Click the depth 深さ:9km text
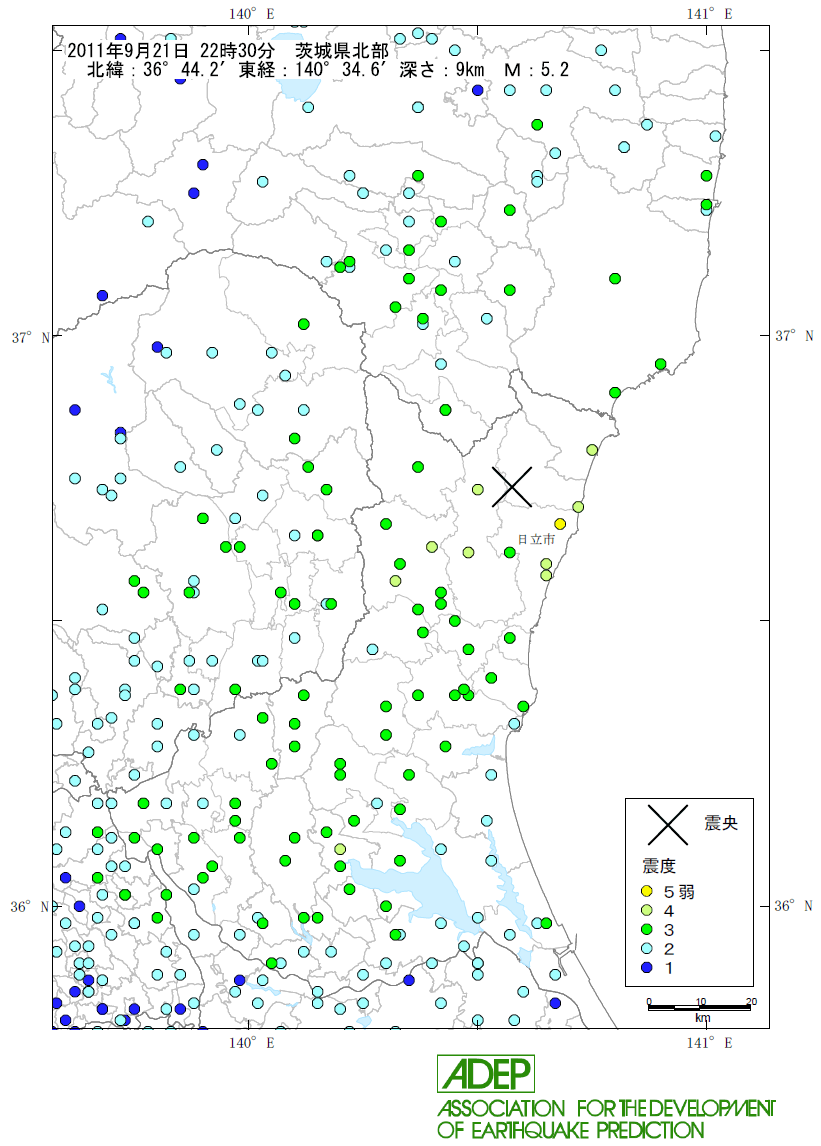This screenshot has width=821, height=1146. (442, 69)
